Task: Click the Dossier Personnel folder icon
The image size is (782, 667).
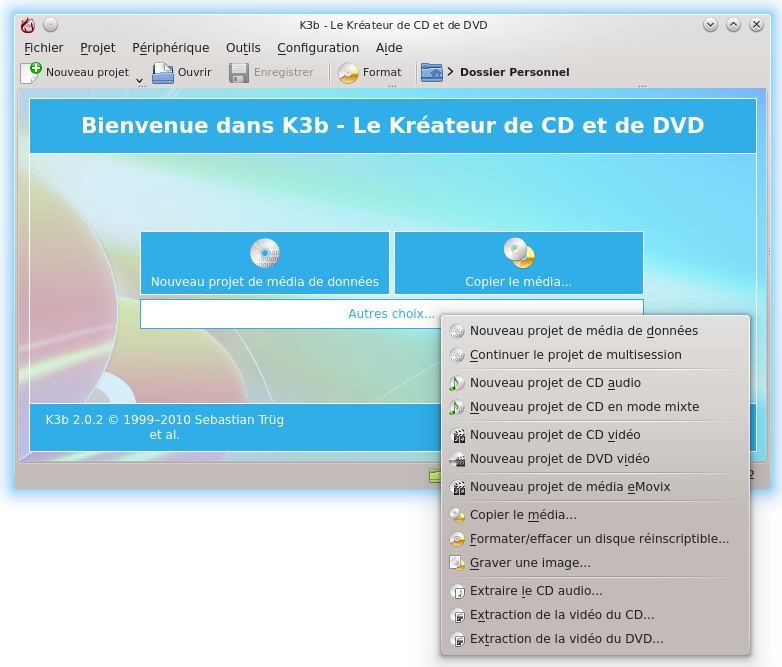Action: click(431, 72)
